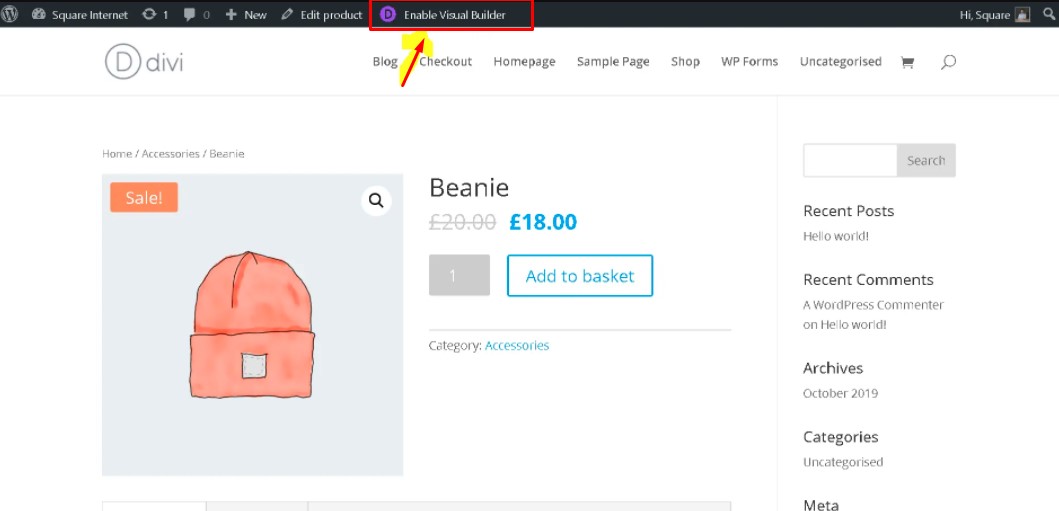Image resolution: width=1059 pixels, height=511 pixels.
Task: Click the product image zoom magnifier
Action: pos(376,201)
